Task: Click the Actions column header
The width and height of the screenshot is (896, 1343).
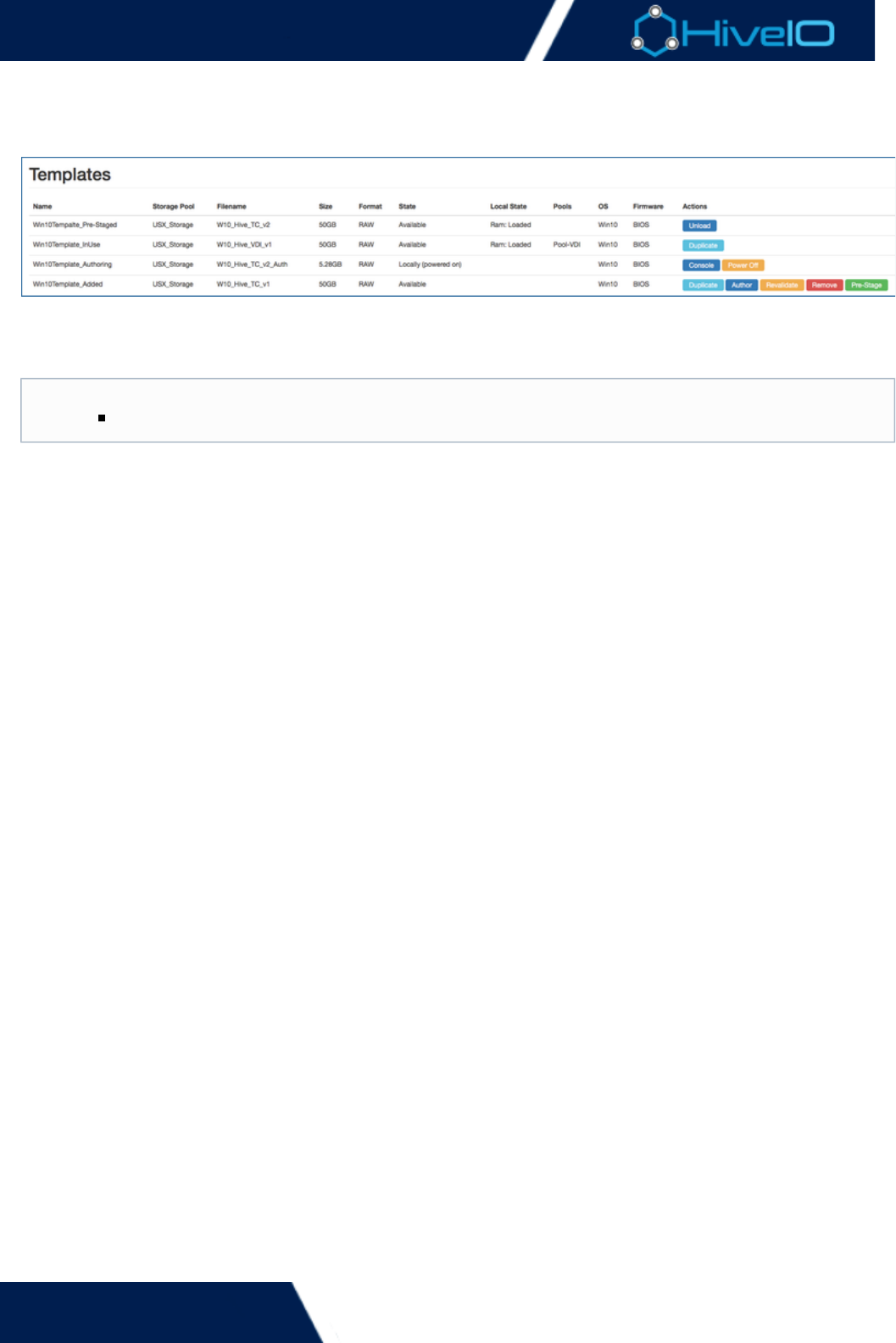Action: pos(695,206)
